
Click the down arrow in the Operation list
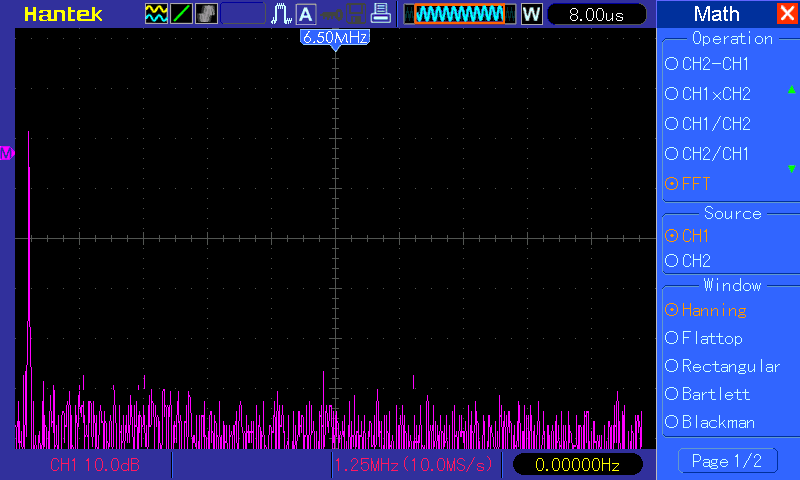(x=791, y=169)
